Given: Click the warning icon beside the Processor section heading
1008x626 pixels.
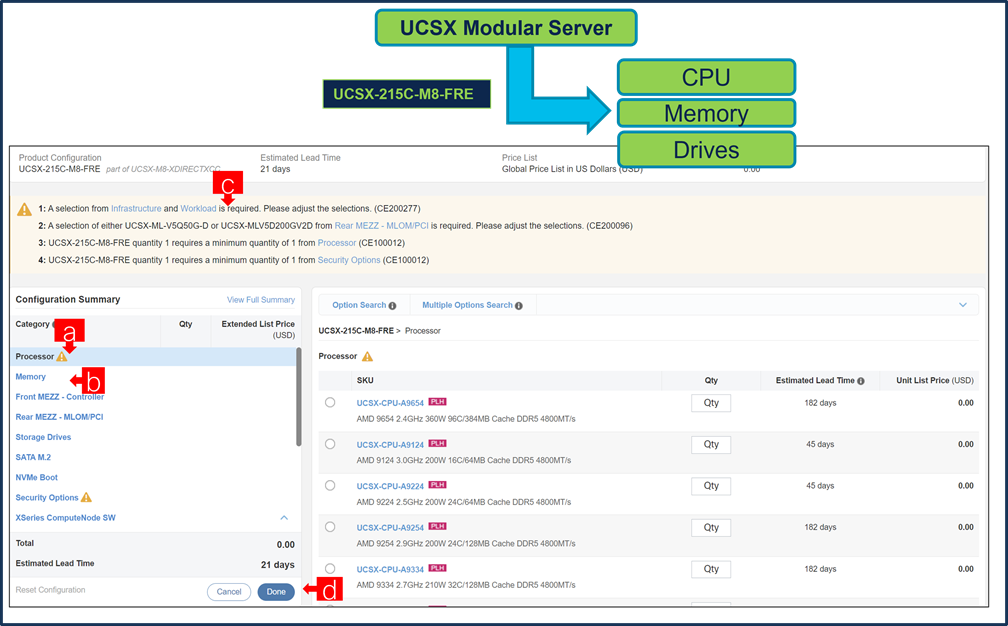Looking at the screenshot, I should point(367,357).
